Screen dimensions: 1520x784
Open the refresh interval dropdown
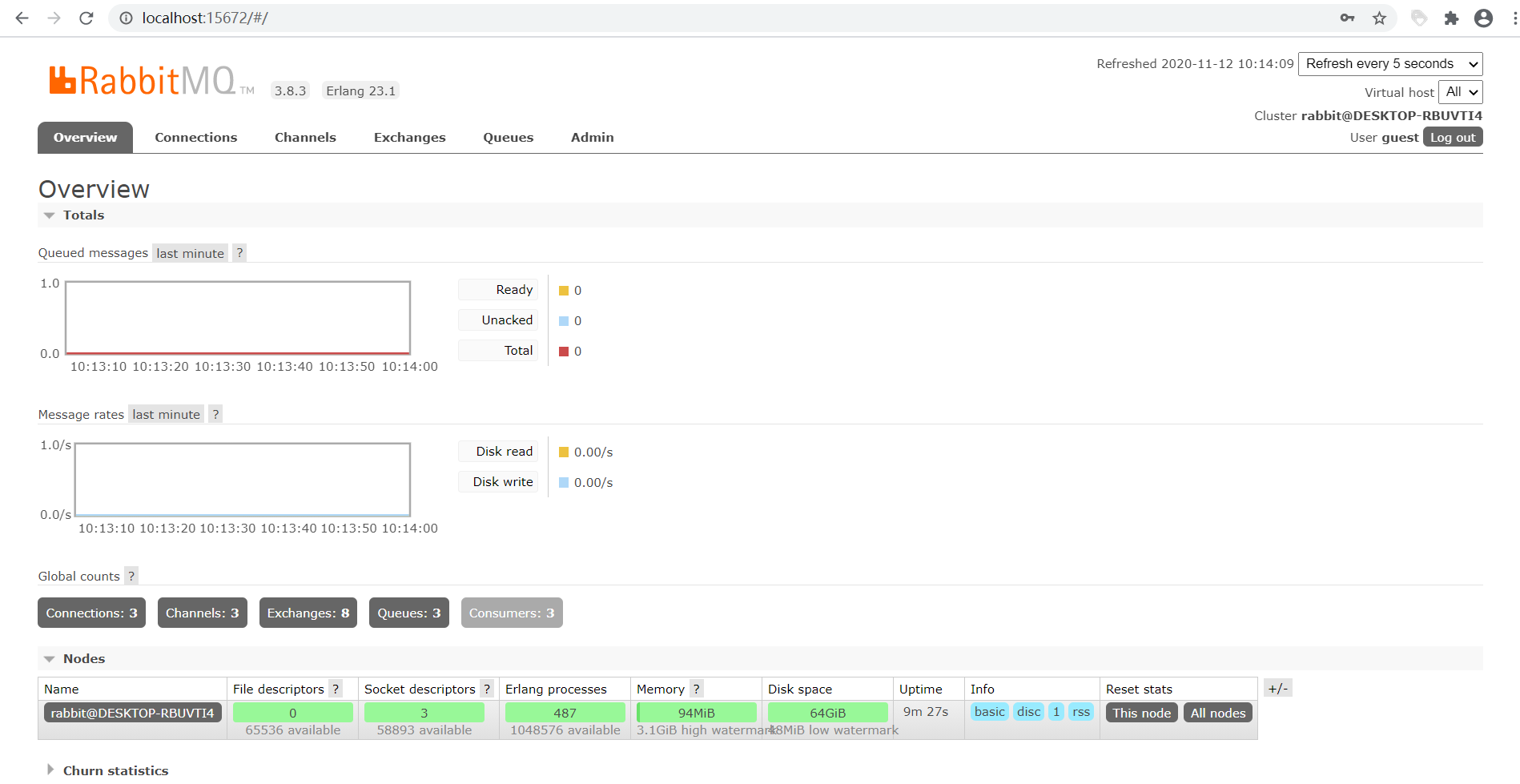(1390, 64)
